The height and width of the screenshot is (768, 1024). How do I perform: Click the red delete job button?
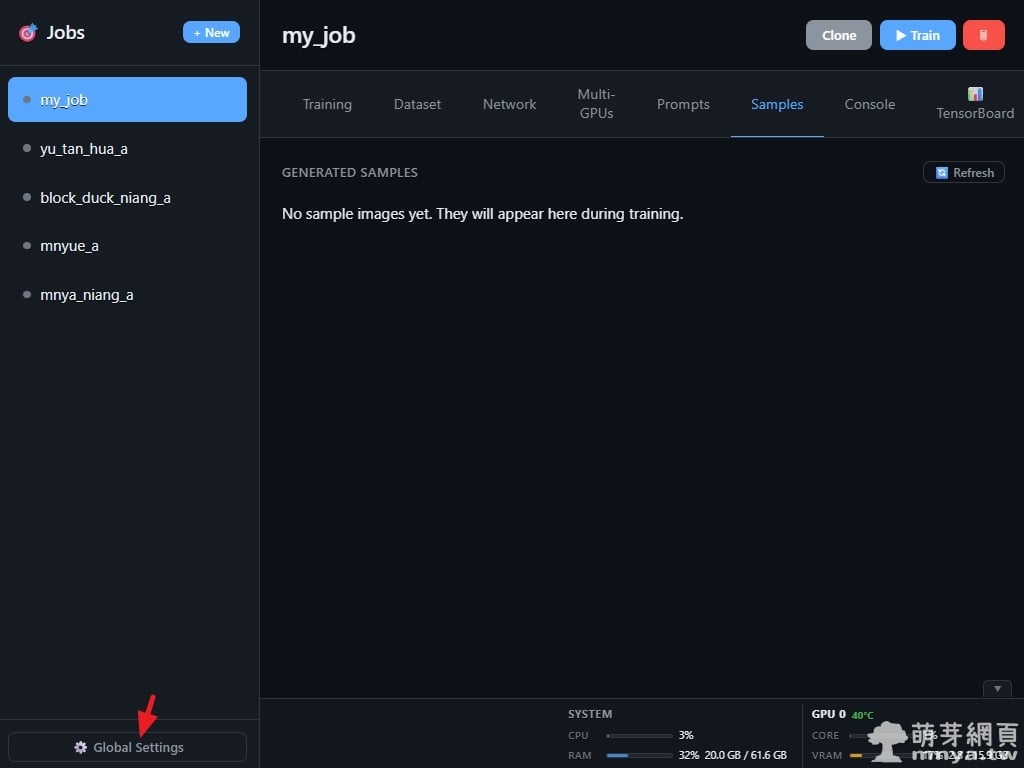[983, 35]
